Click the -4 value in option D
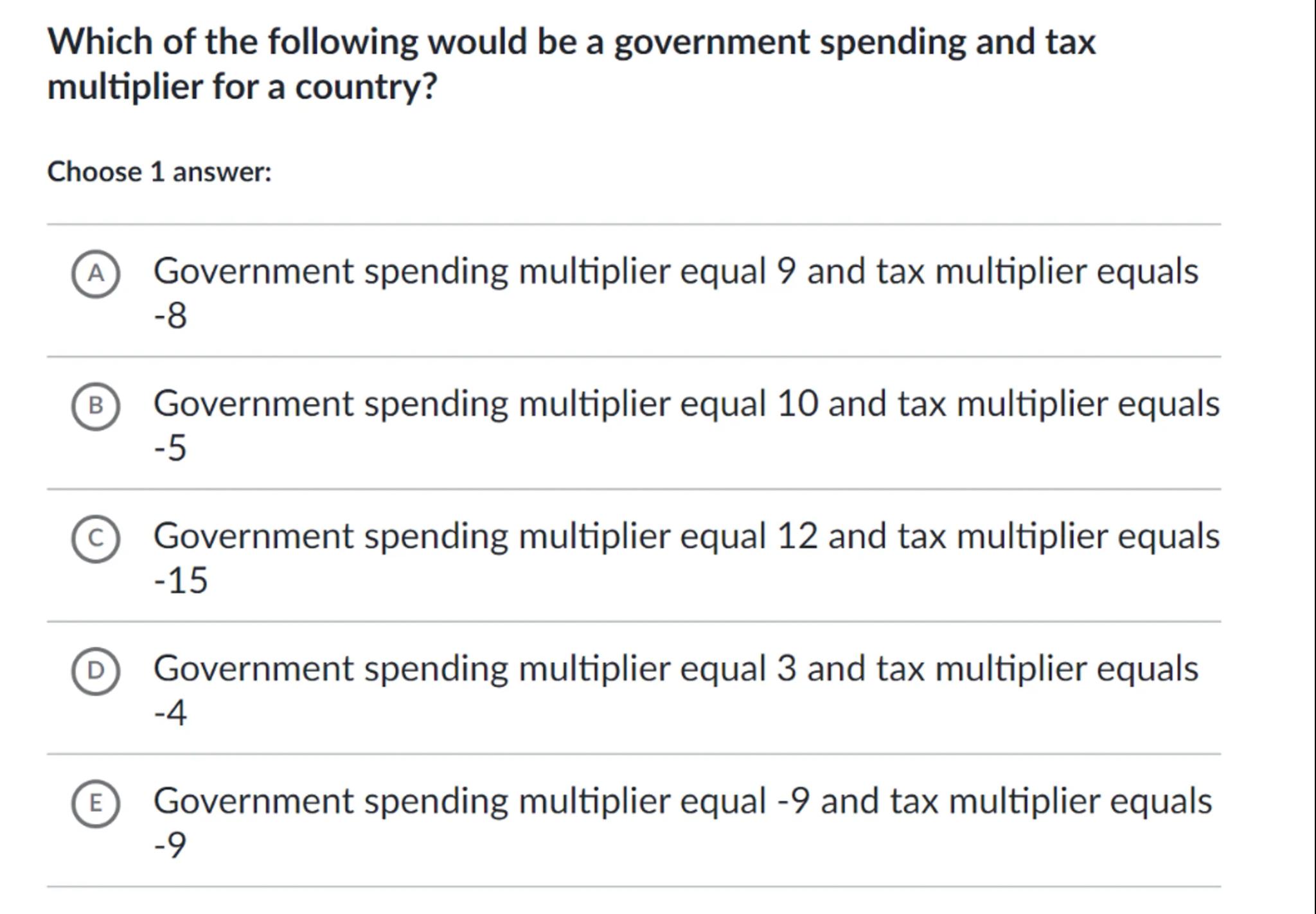Viewport: 1316px width, 914px height. pyautogui.click(x=170, y=713)
